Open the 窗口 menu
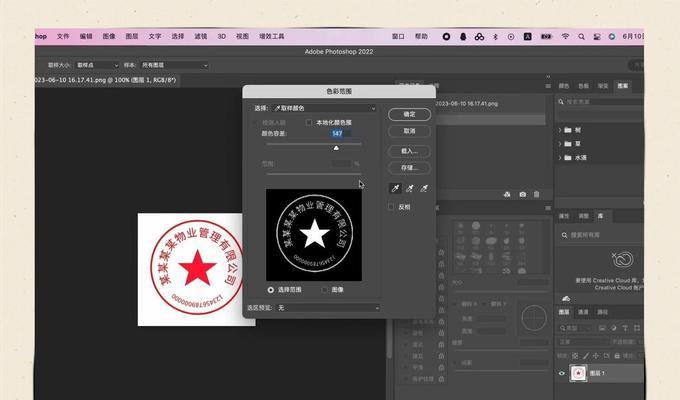The height and width of the screenshot is (400, 680). coord(398,36)
